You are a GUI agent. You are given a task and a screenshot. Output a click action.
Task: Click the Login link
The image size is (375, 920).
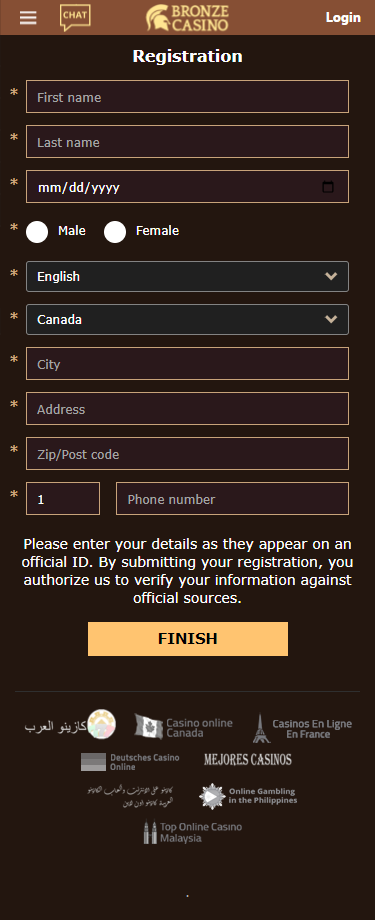[343, 18]
